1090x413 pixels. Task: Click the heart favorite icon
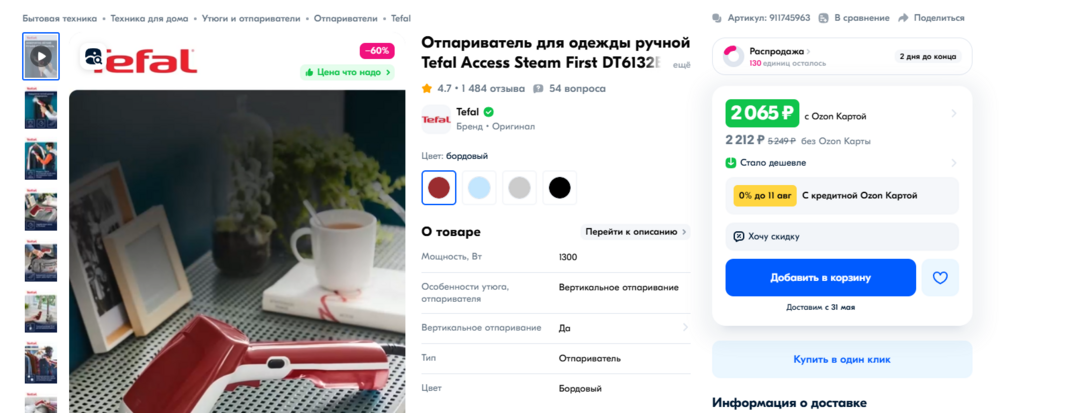[940, 278]
